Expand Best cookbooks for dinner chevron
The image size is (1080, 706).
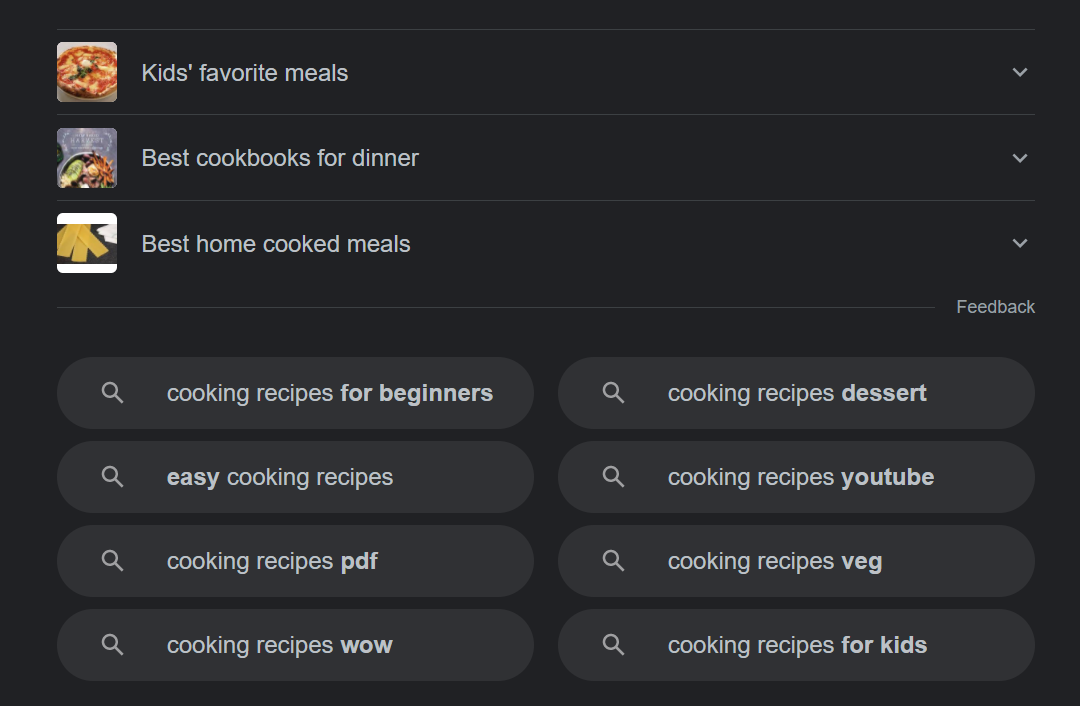[x=1020, y=158]
